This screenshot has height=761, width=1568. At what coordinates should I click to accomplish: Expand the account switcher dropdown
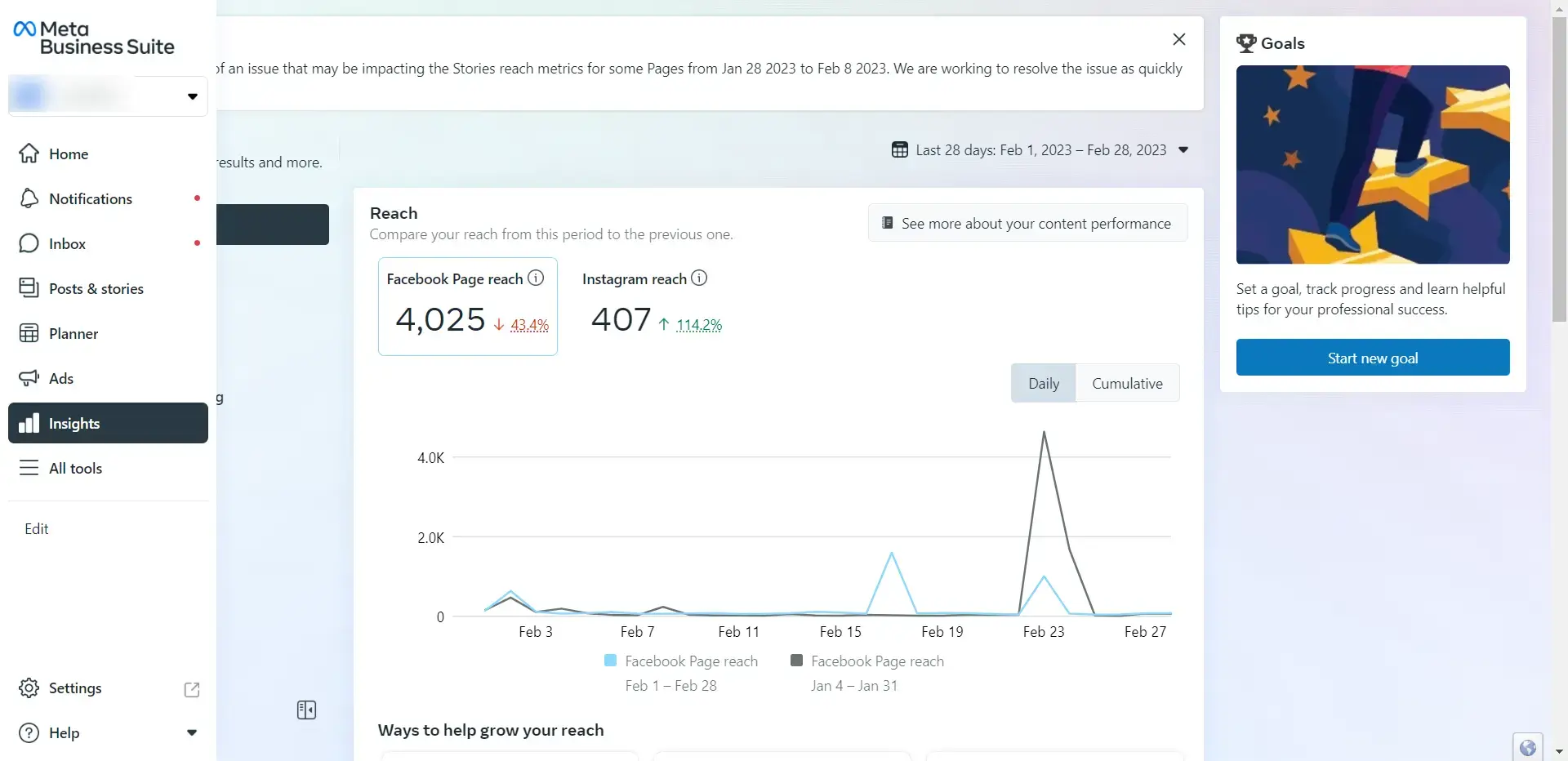click(x=192, y=96)
